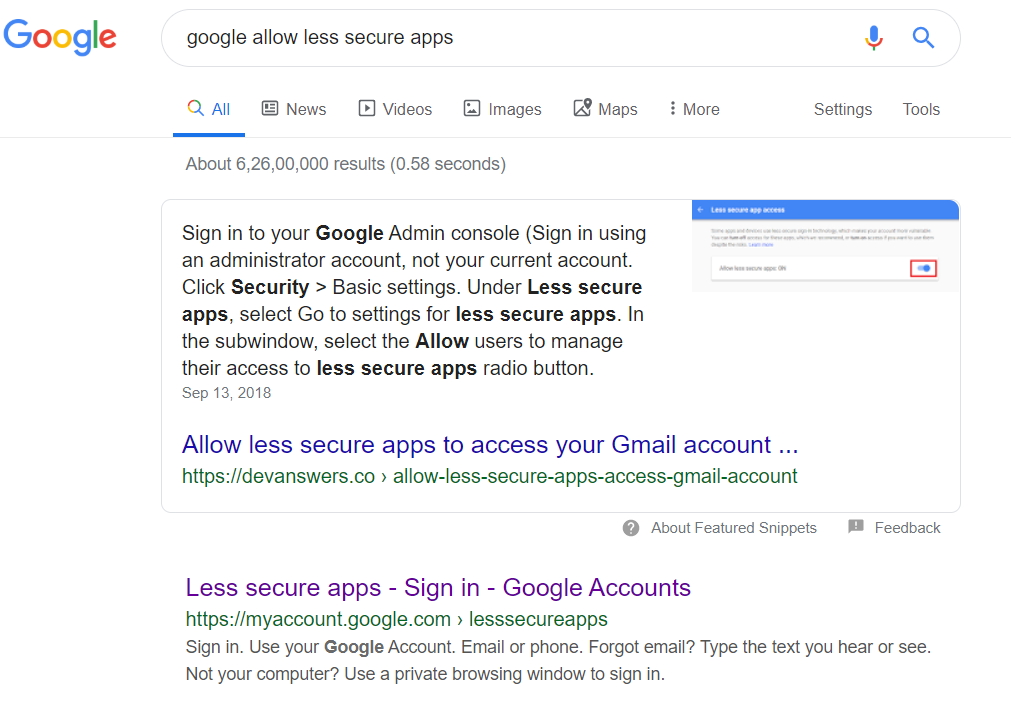Image resolution: width=1011 pixels, height=703 pixels.
Task: Click the About Featured Snippets question icon
Action: (631, 528)
